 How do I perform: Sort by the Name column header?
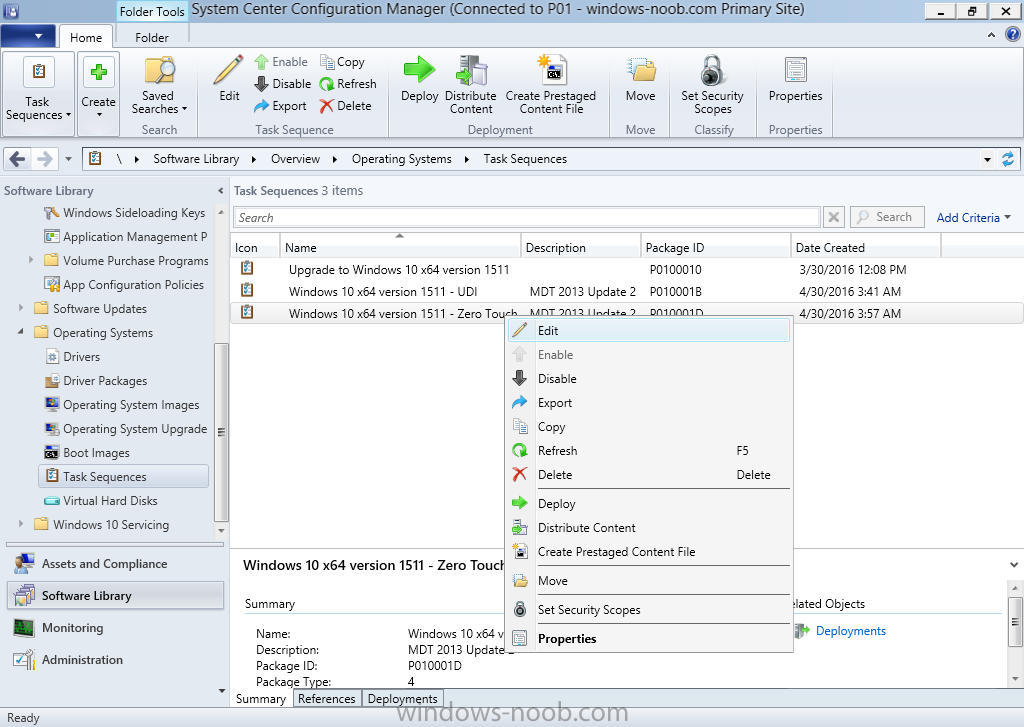(x=400, y=248)
